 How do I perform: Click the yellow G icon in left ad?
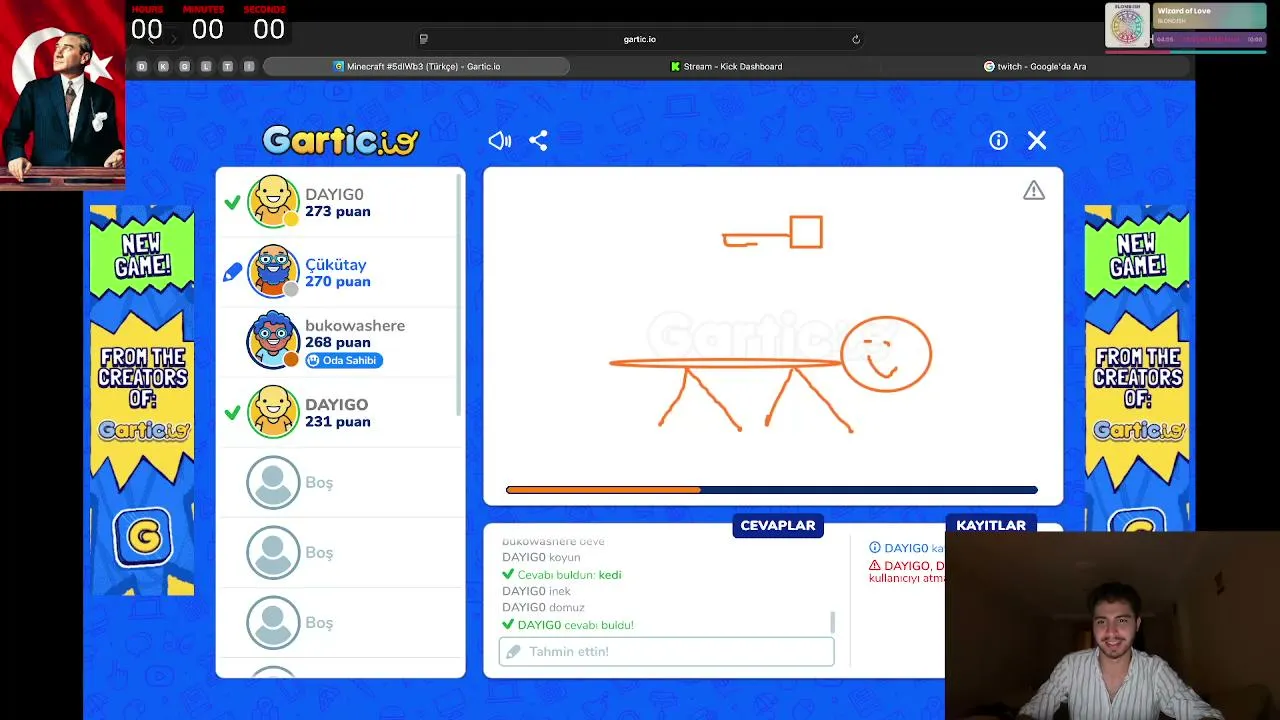(143, 537)
